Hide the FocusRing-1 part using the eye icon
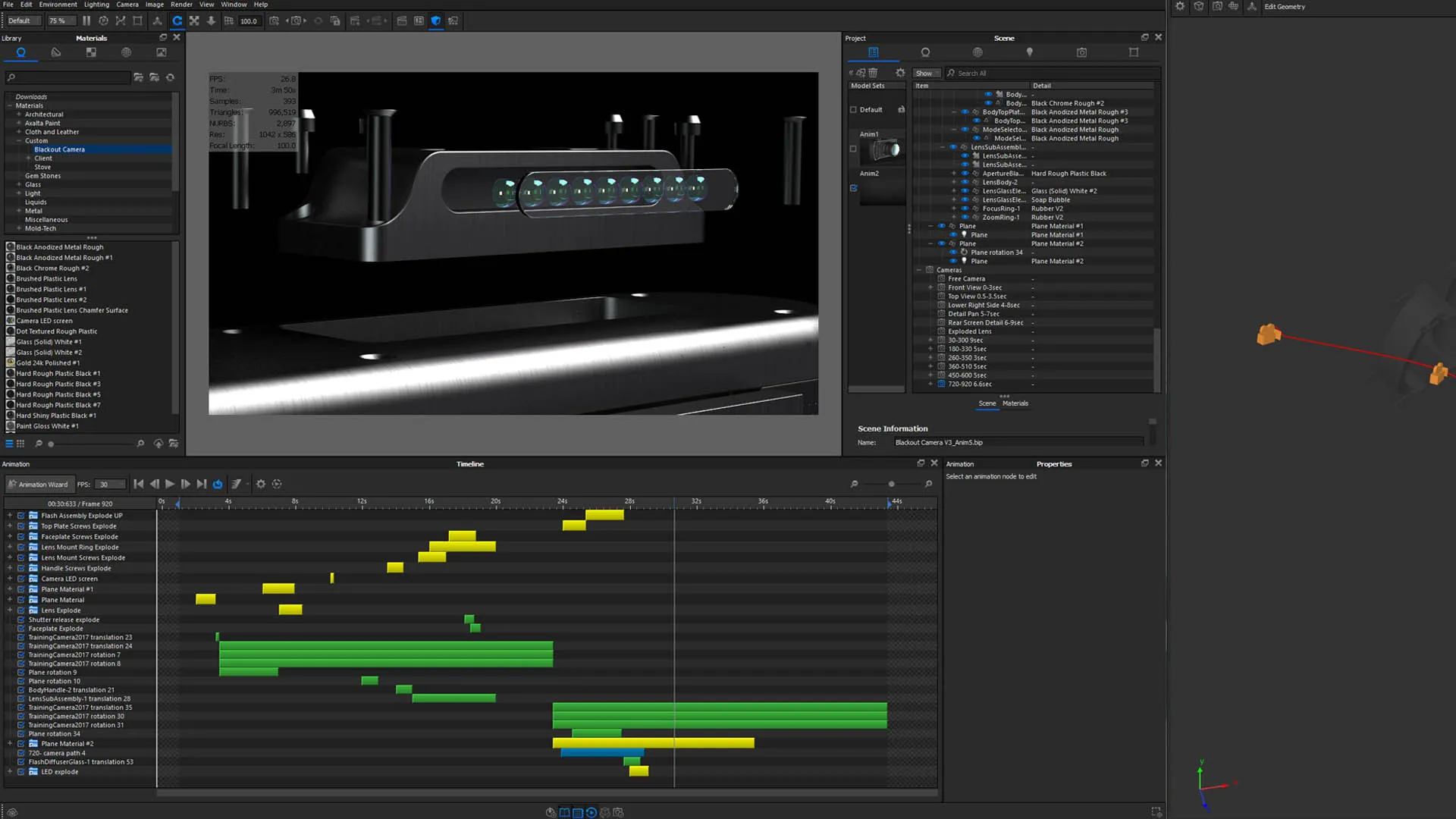 (x=965, y=209)
